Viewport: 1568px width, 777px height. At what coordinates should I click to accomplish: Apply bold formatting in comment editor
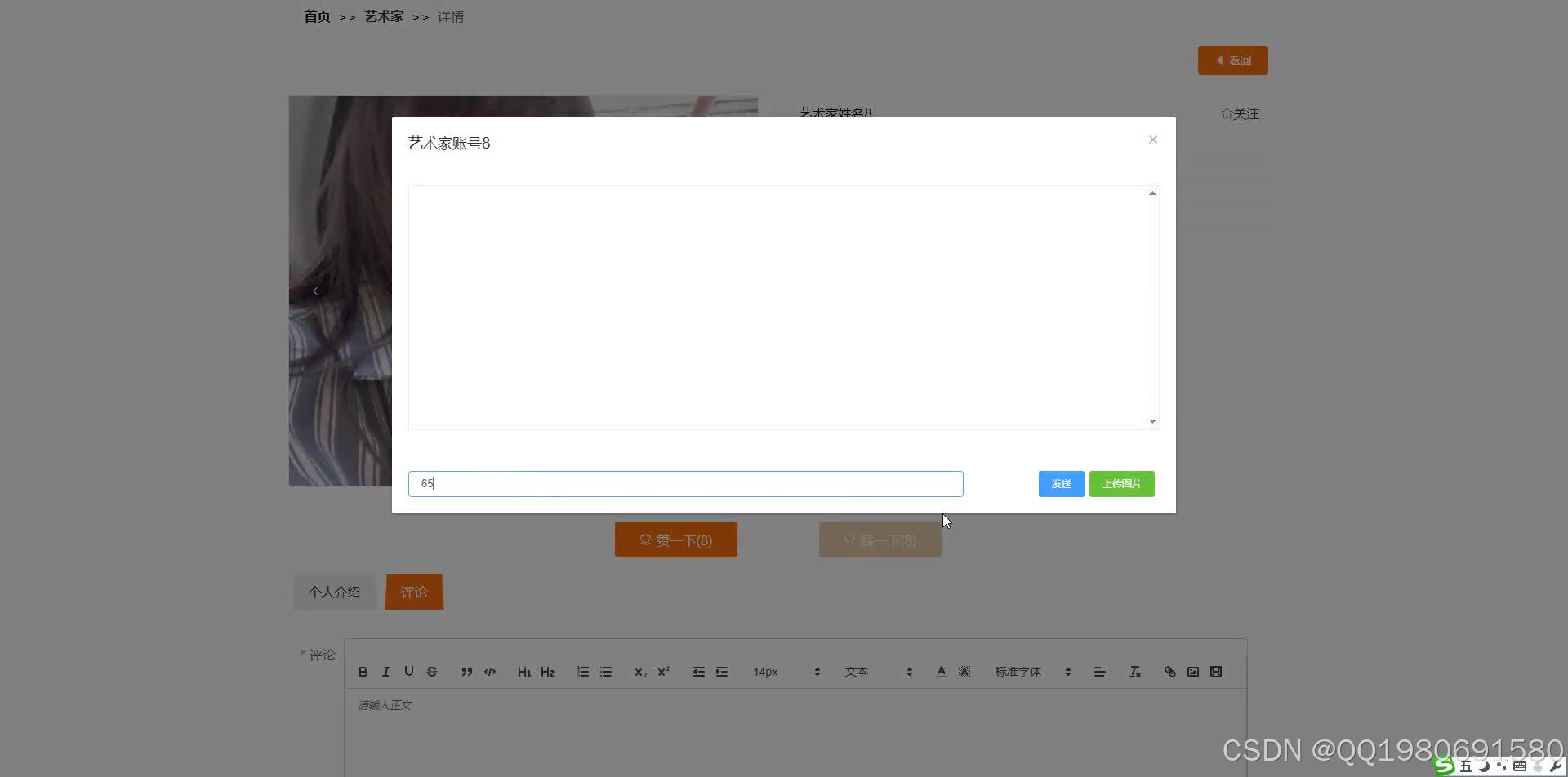coord(363,672)
